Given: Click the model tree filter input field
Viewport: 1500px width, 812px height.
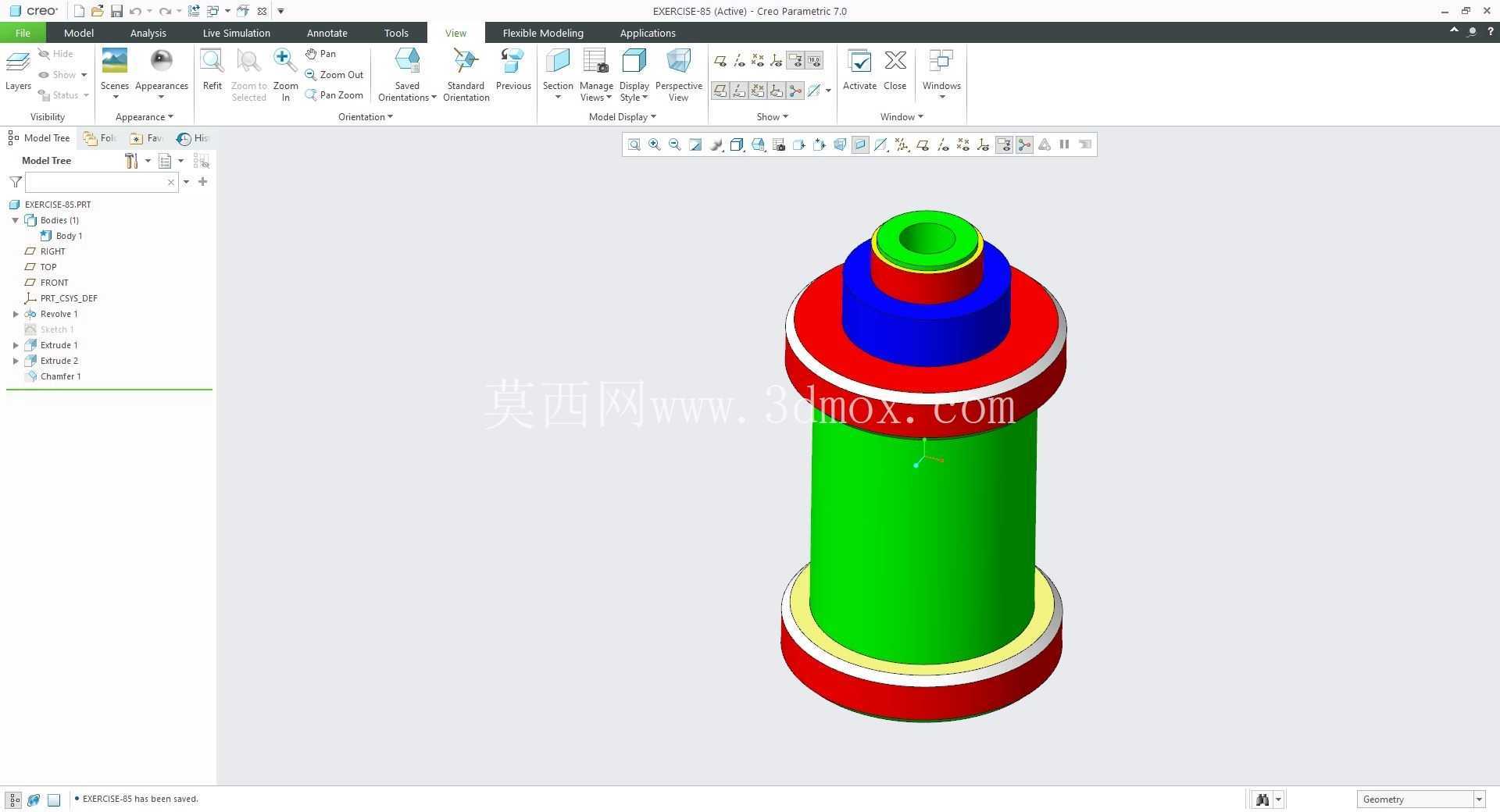Looking at the screenshot, I should tap(102, 182).
